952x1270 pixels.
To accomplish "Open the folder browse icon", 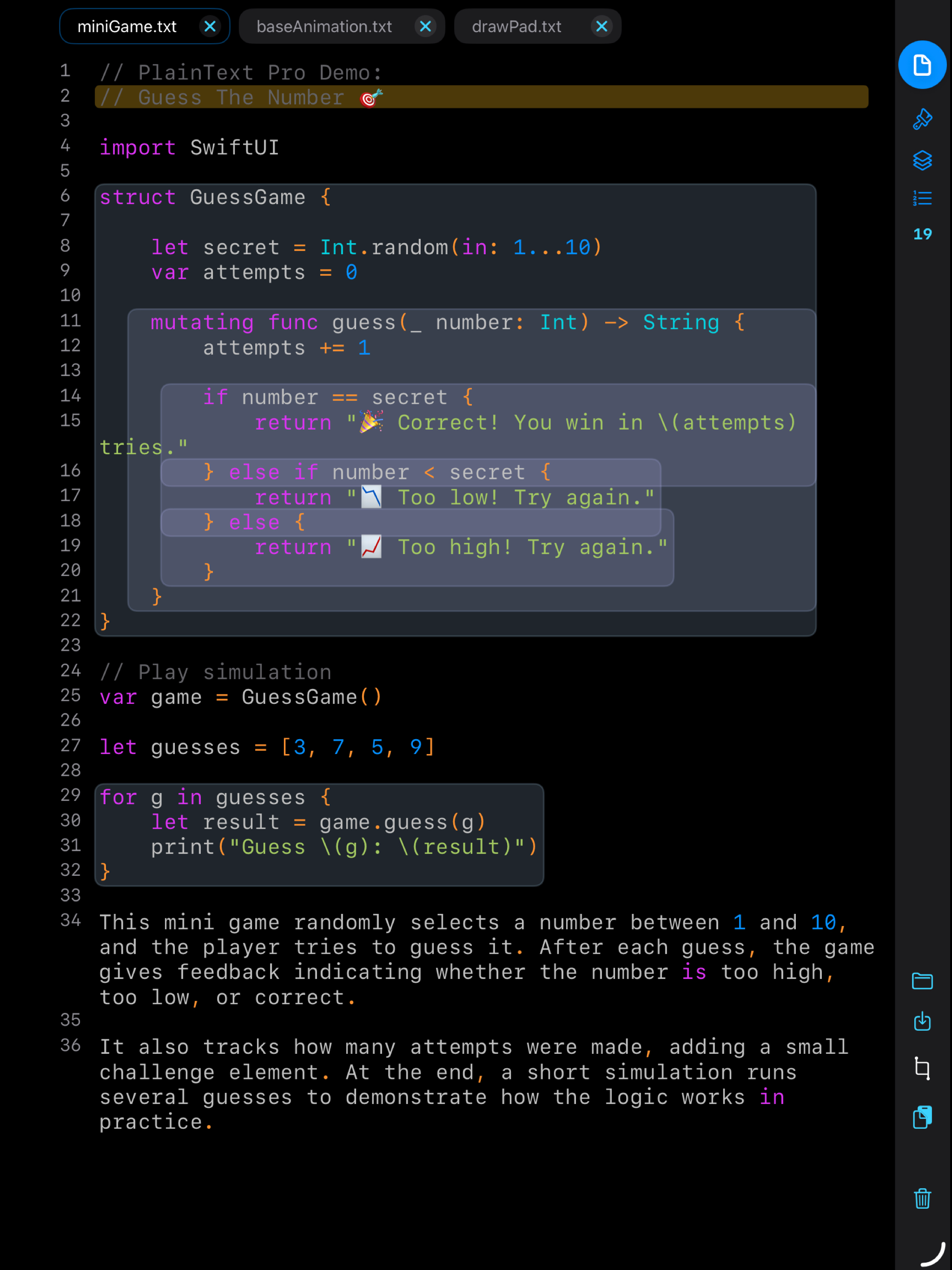I will tap(922, 981).
